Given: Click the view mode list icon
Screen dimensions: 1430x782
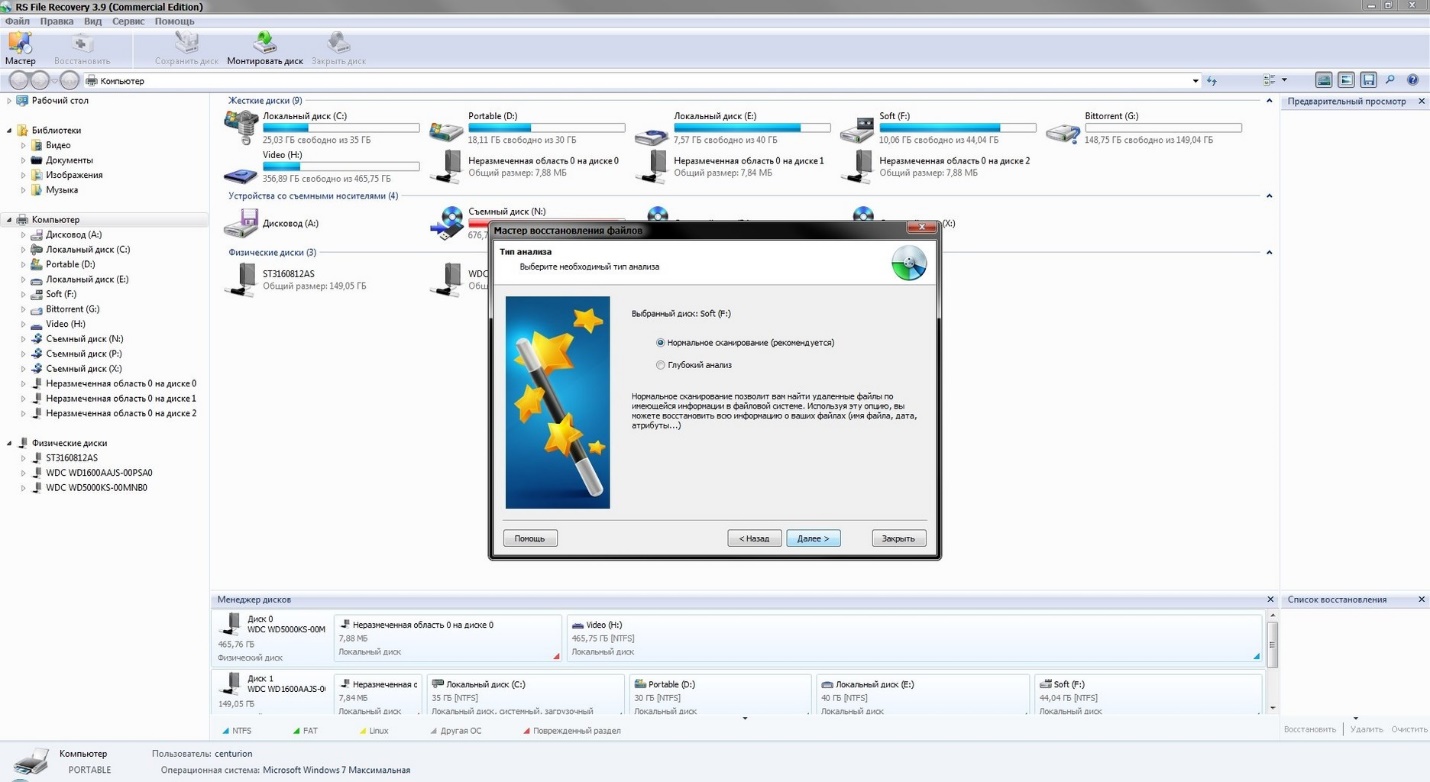Looking at the screenshot, I should (x=1270, y=80).
